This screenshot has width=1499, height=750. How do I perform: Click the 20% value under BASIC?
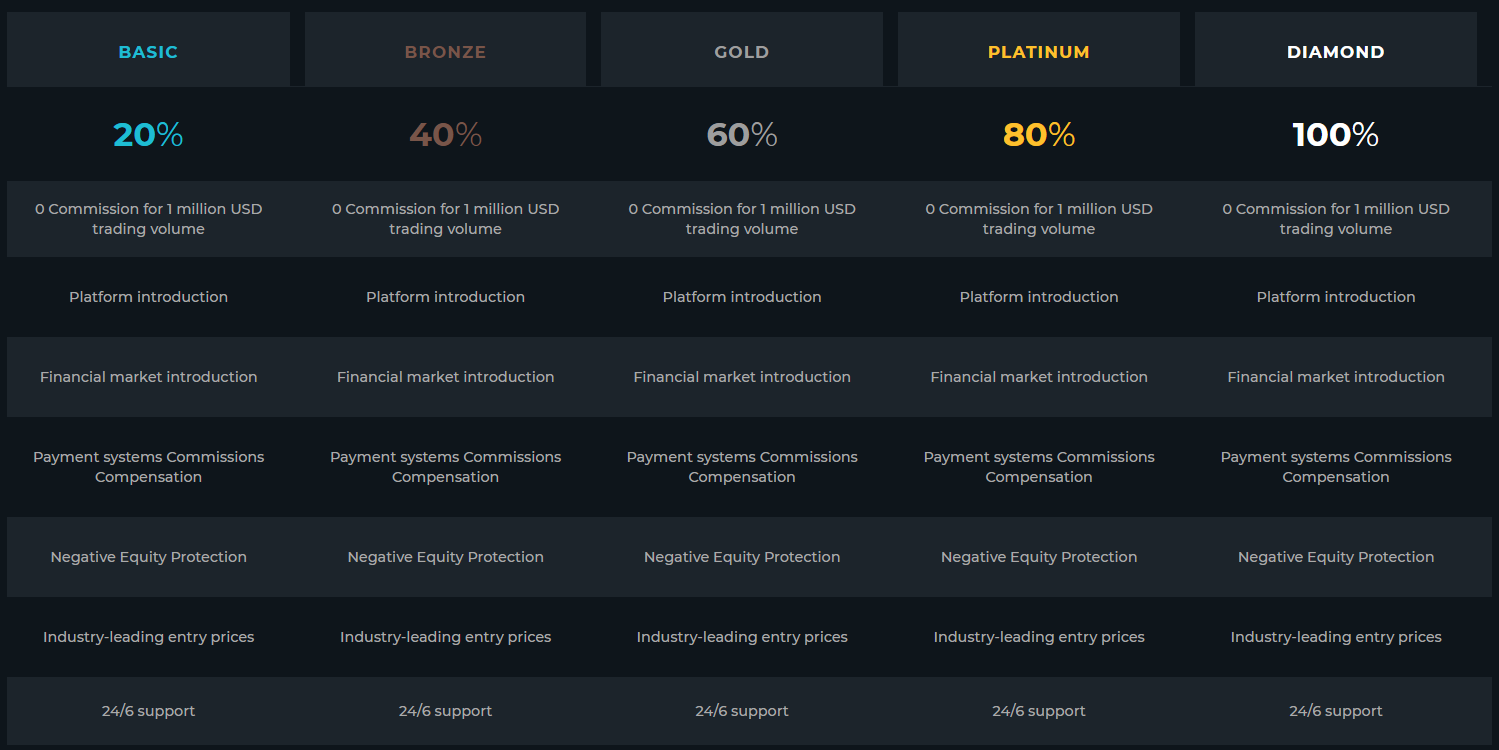(x=148, y=135)
